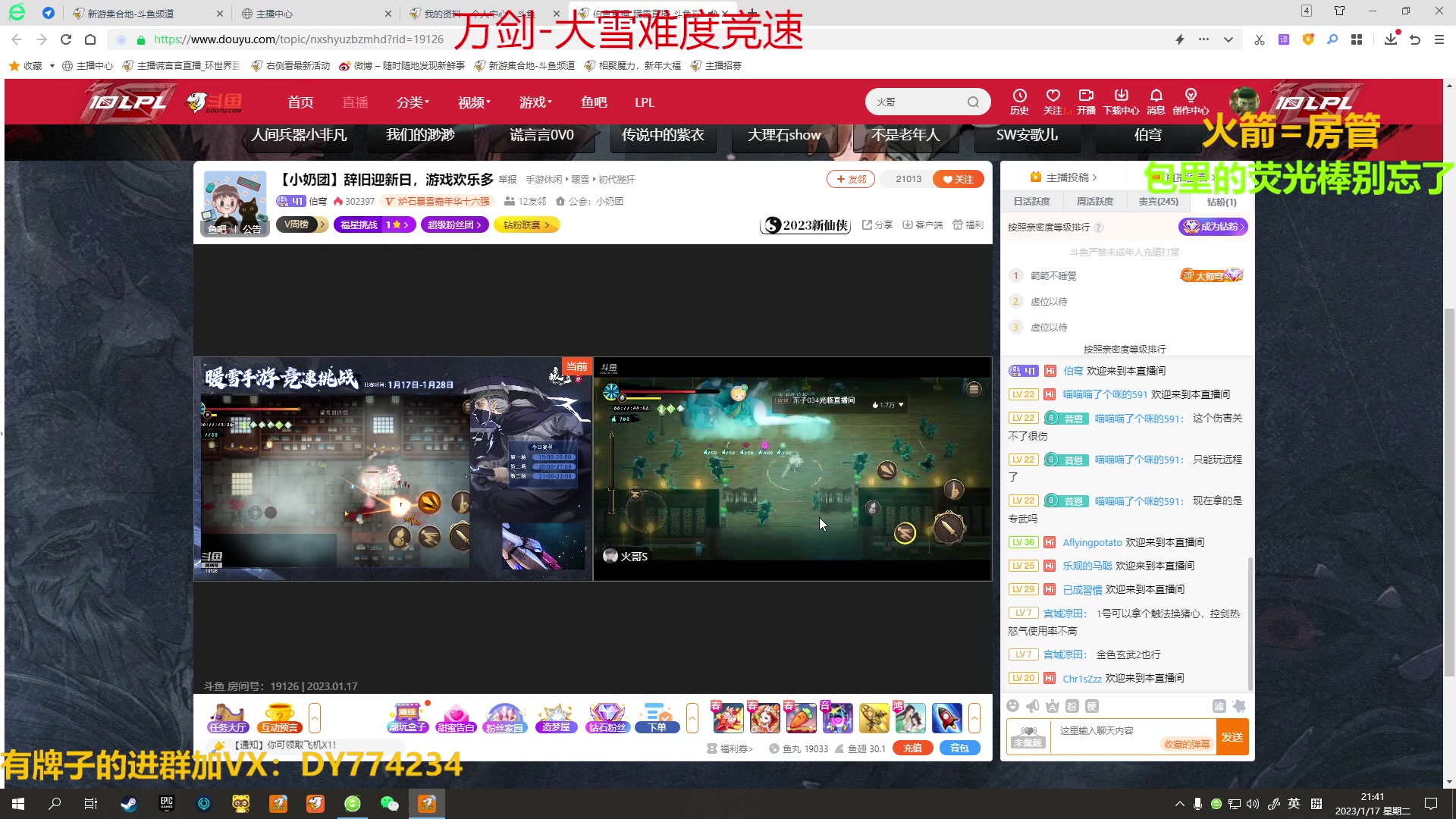Open WeChat from the Windows taskbar
The height and width of the screenshot is (819, 1456).
[x=390, y=804]
